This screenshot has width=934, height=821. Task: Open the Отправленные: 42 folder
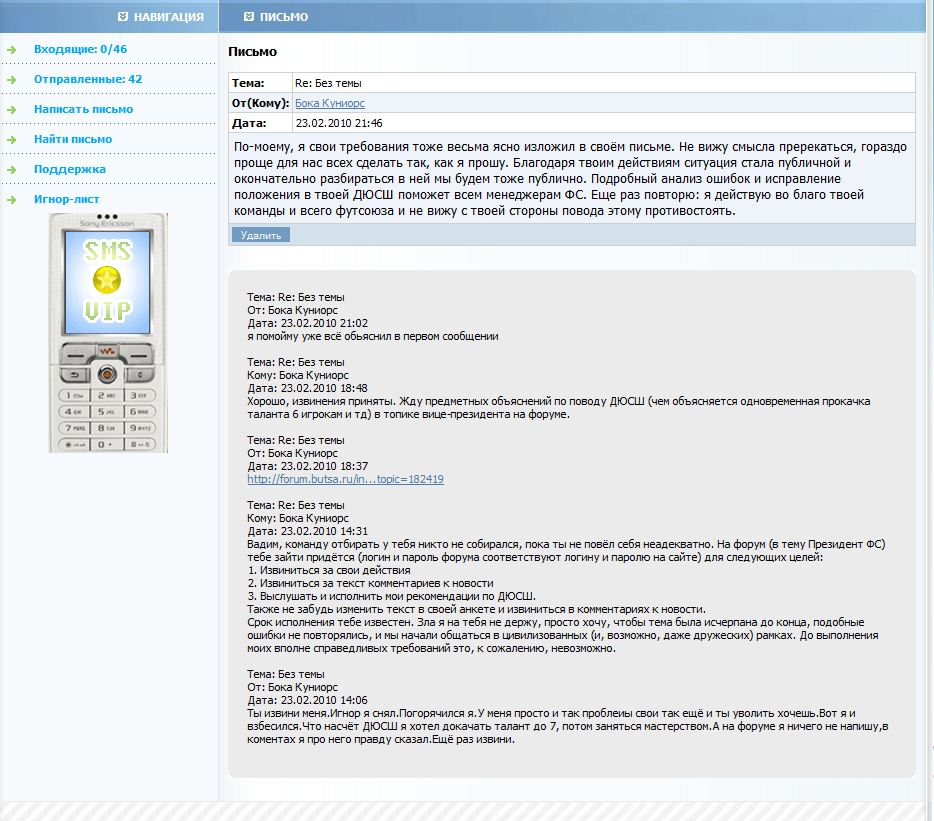pyautogui.click(x=88, y=79)
